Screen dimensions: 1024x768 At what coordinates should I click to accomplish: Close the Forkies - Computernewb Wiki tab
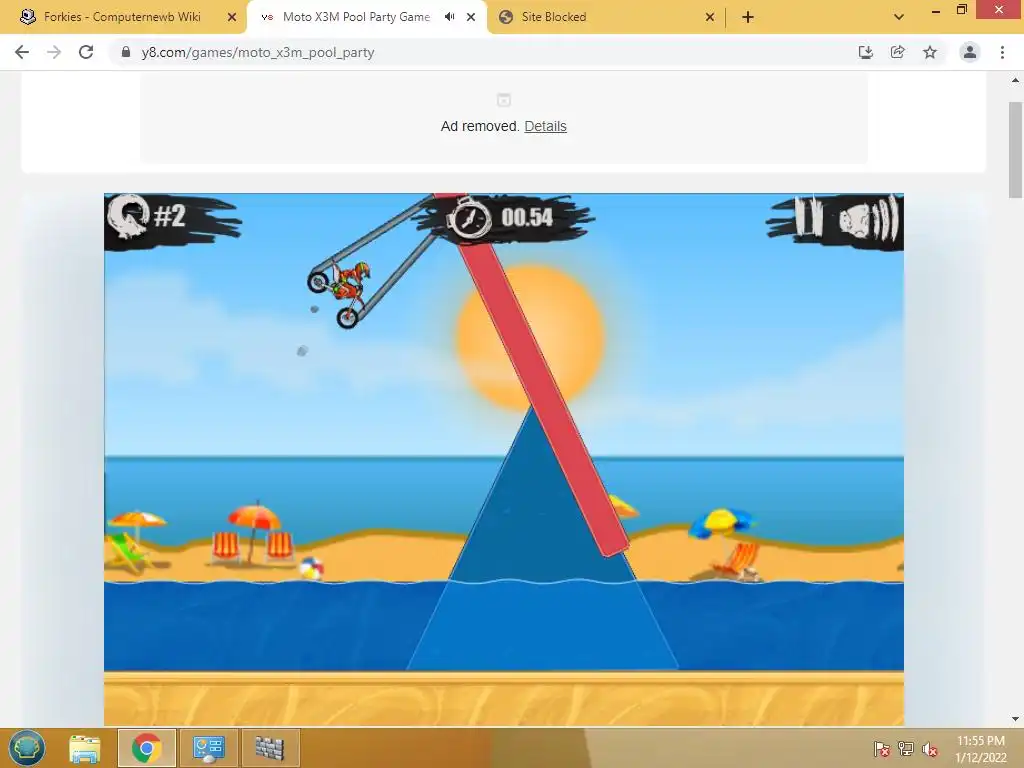pyautogui.click(x=232, y=17)
